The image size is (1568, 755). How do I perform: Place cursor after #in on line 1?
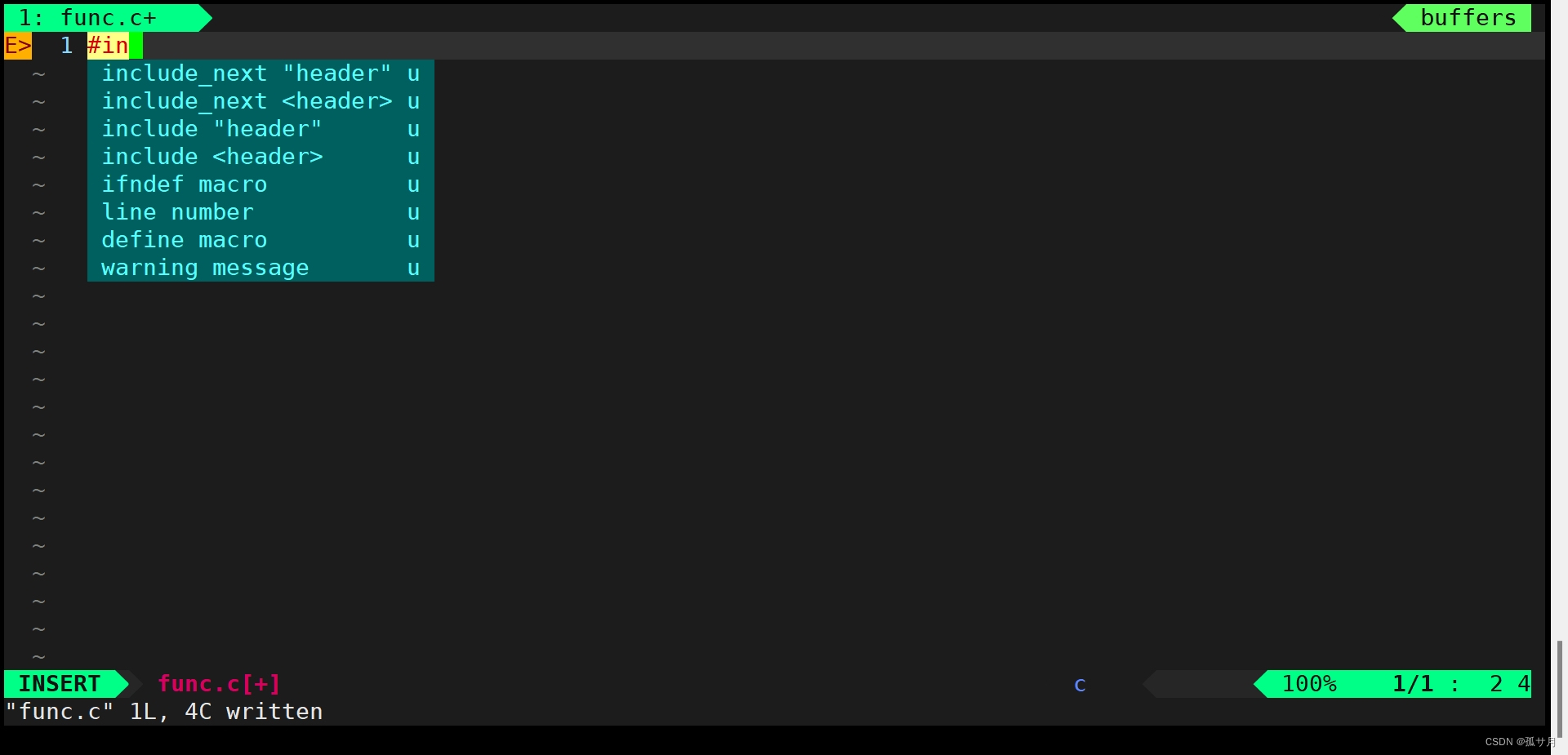click(136, 45)
